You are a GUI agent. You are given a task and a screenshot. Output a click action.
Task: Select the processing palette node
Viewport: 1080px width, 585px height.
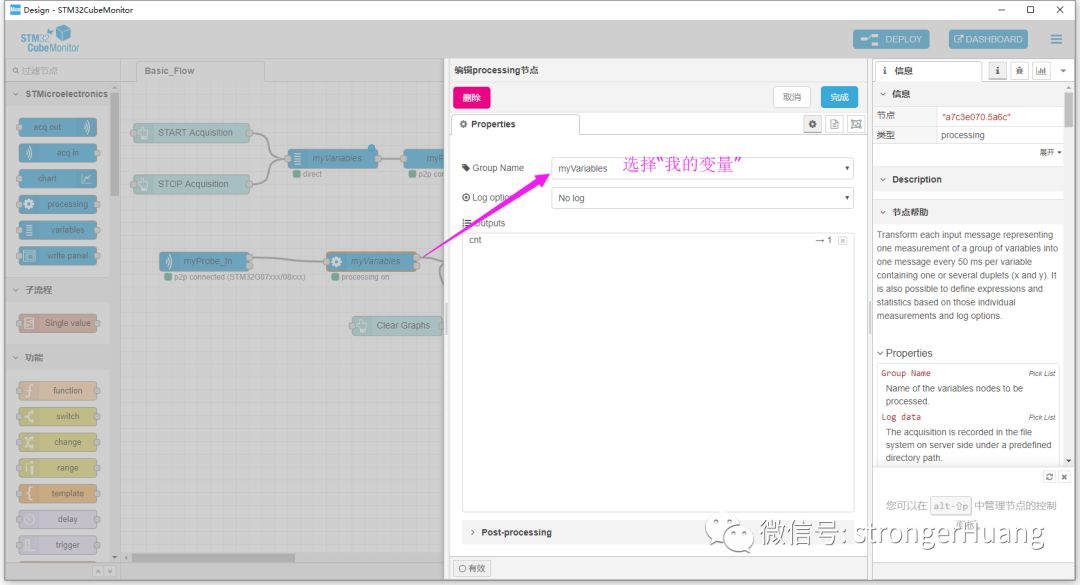58,204
